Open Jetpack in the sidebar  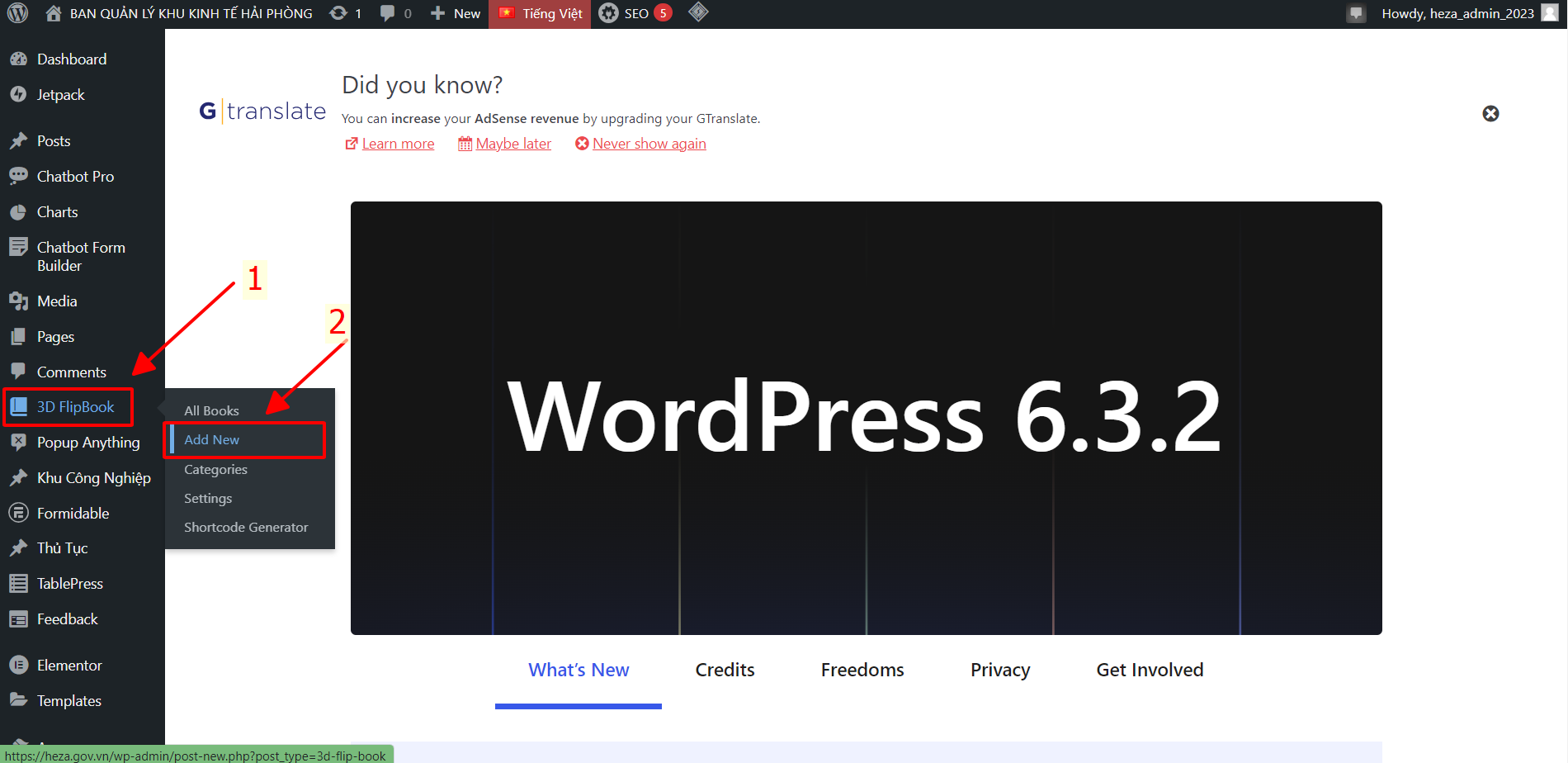click(x=60, y=95)
